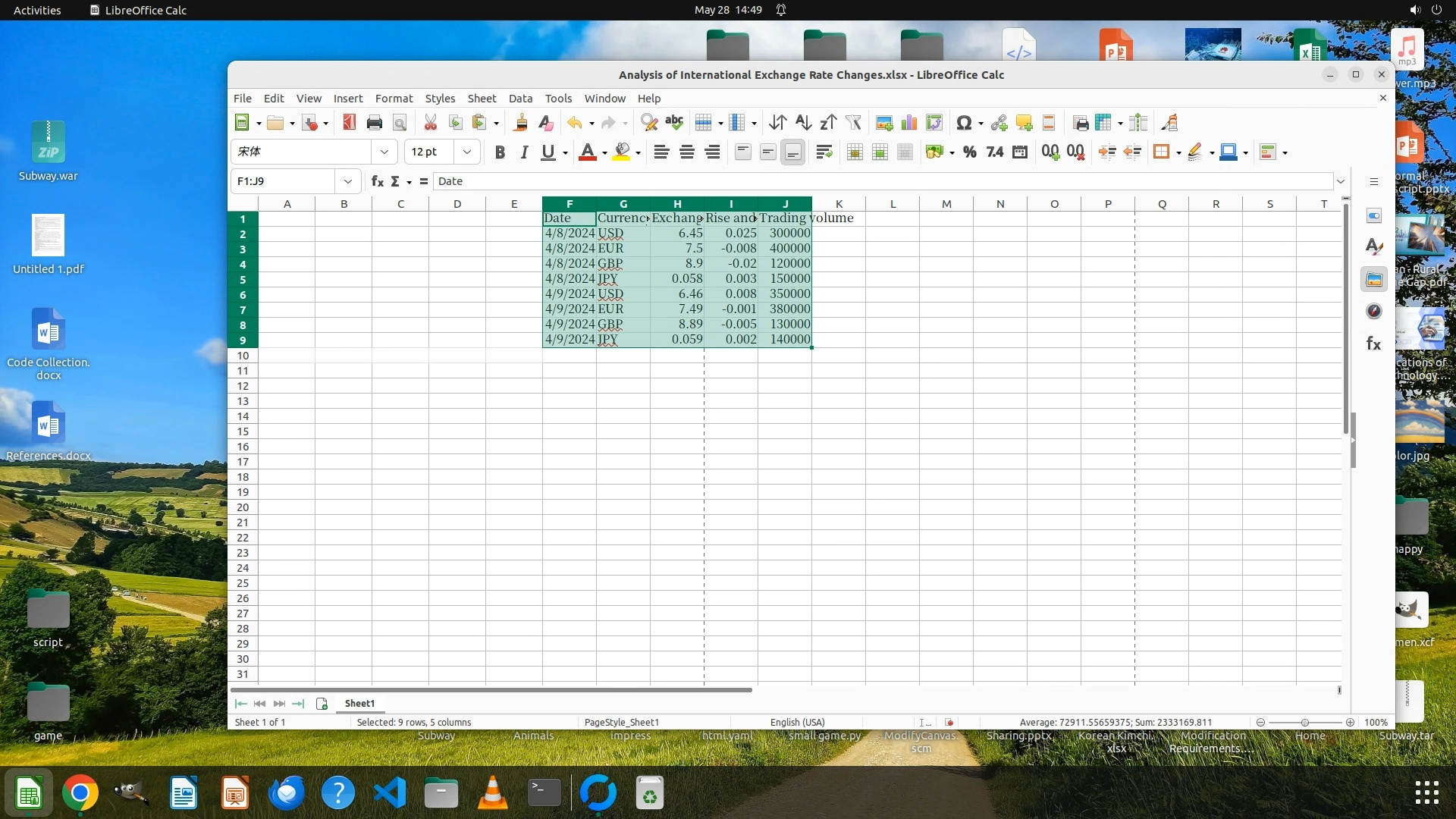The width and height of the screenshot is (1456, 819).
Task: Click the Export as PDF icon
Action: pyautogui.click(x=349, y=123)
